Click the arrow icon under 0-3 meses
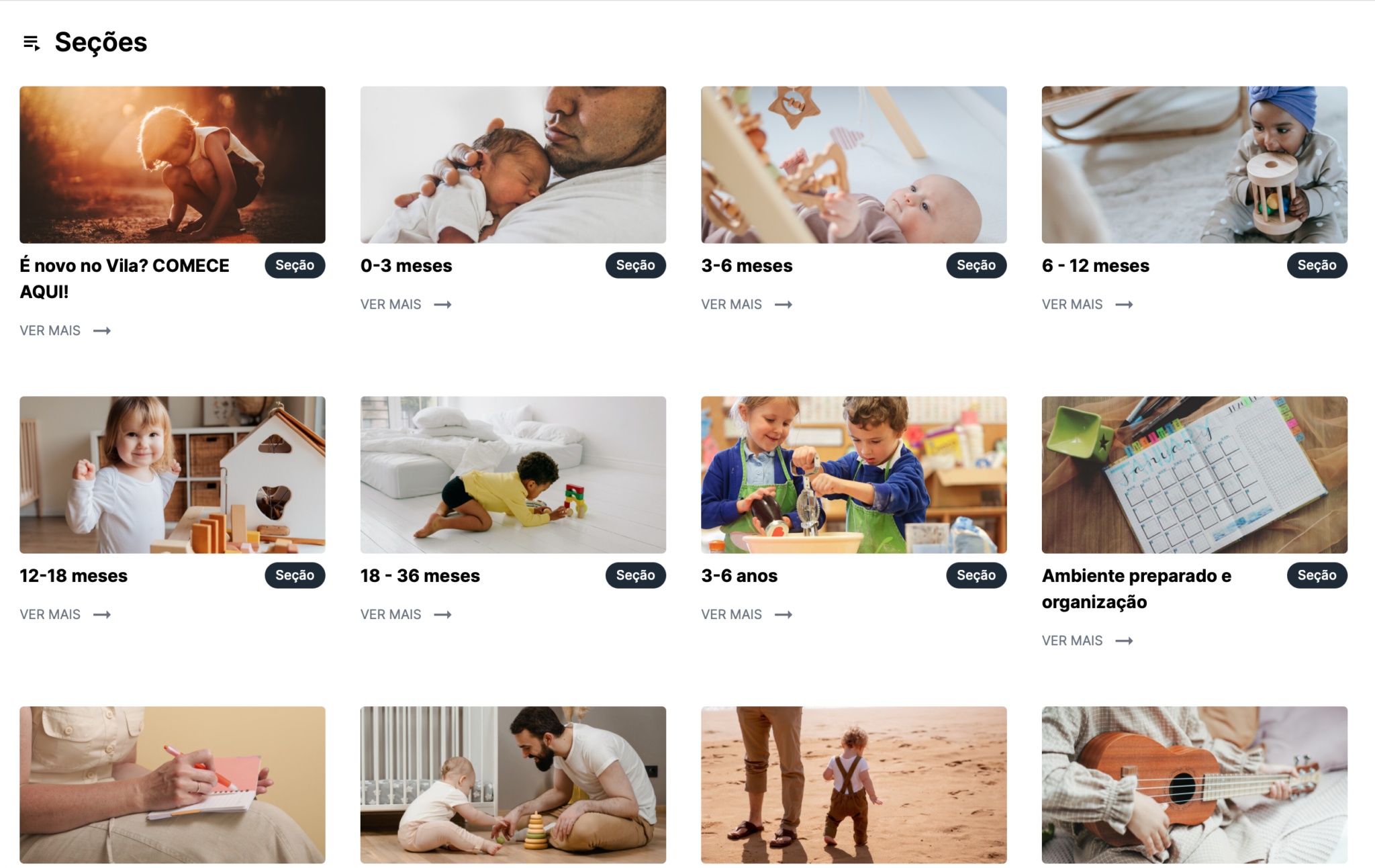 pyautogui.click(x=442, y=305)
